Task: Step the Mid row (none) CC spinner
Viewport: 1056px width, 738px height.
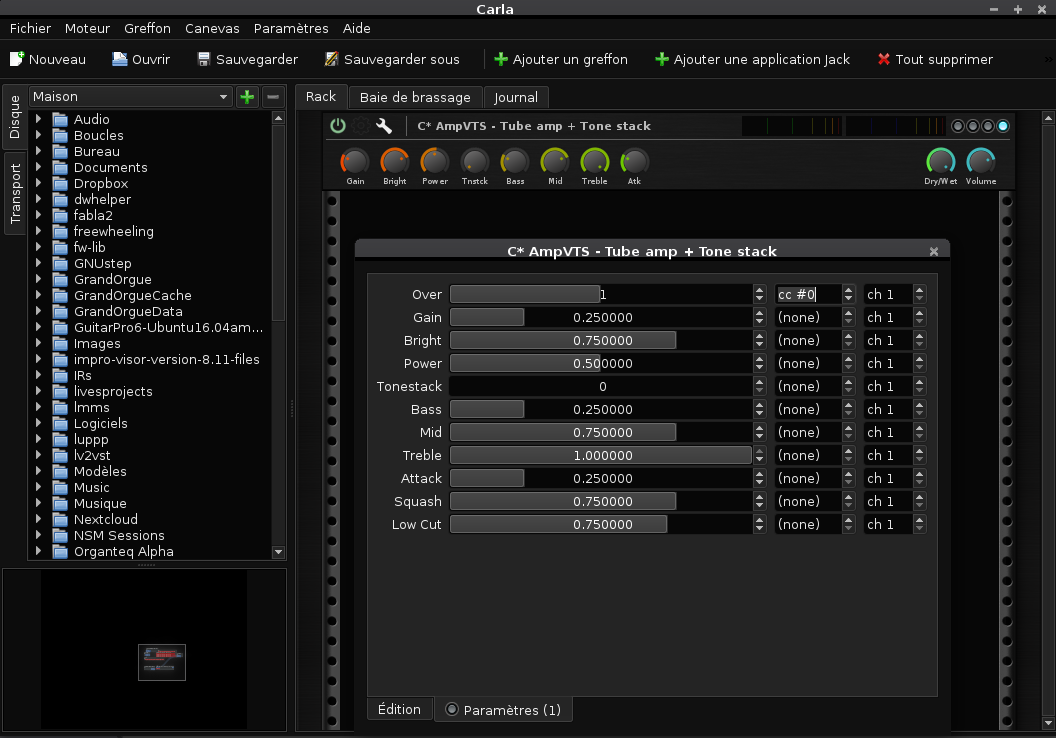Action: tap(849, 432)
